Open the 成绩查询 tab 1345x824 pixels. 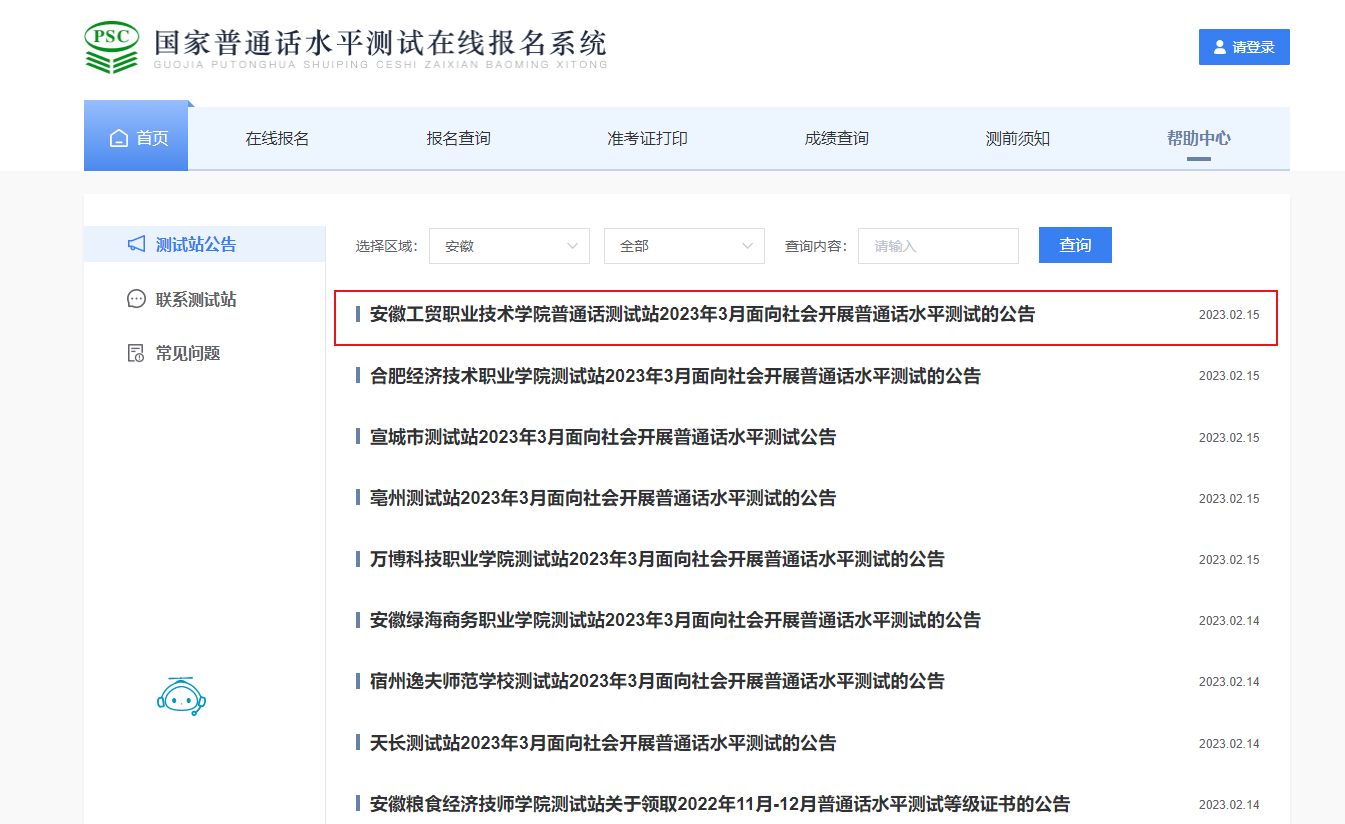click(836, 139)
